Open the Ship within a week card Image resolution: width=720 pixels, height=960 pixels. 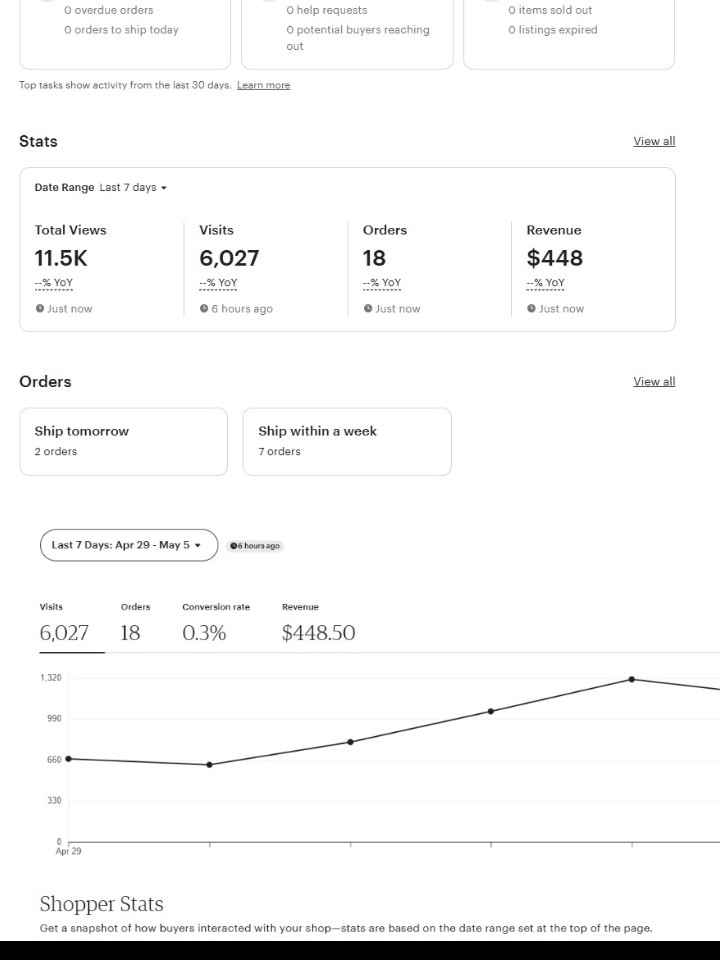pyautogui.click(x=347, y=441)
